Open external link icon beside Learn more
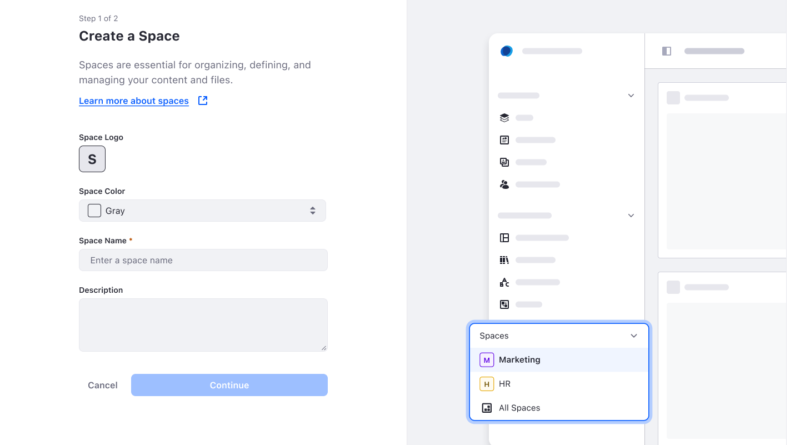Viewport: 800px width, 445px height. (203, 101)
